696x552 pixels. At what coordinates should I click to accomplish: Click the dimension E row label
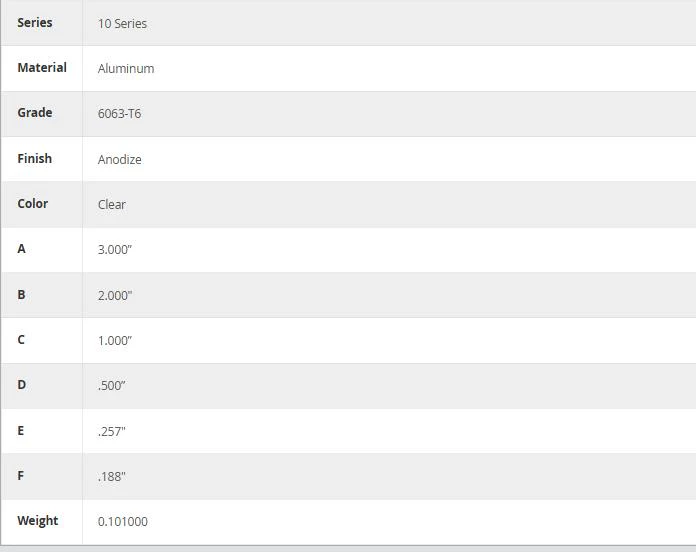coord(21,430)
